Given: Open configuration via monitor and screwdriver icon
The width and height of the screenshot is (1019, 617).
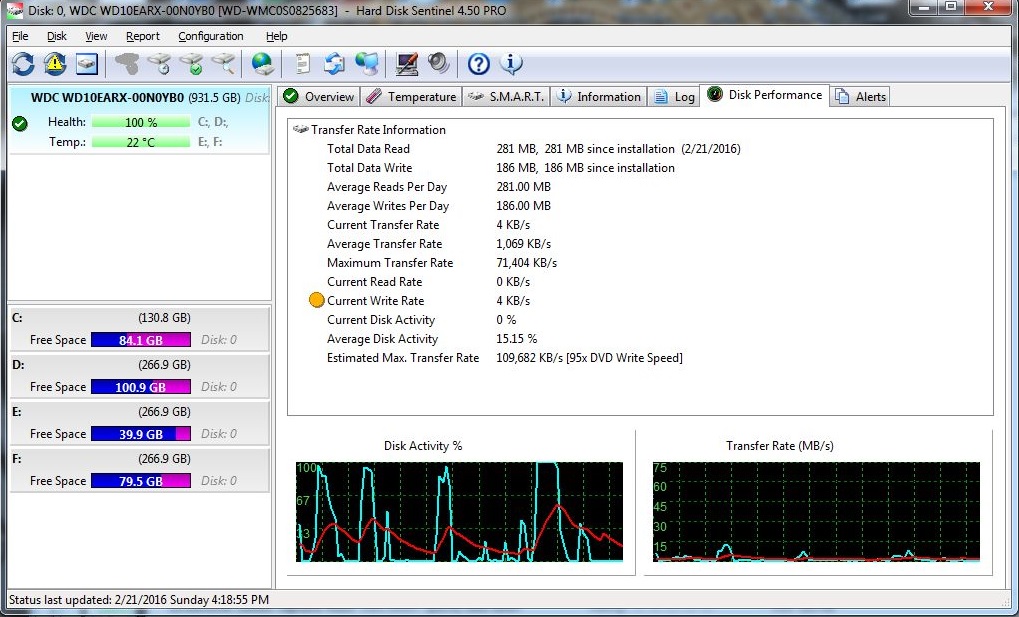Looking at the screenshot, I should pyautogui.click(x=407, y=64).
